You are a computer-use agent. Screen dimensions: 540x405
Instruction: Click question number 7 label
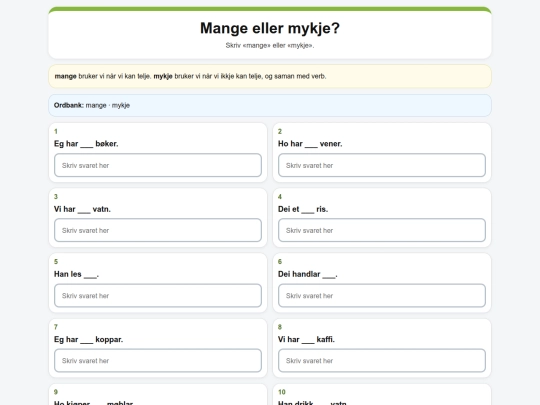56,327
